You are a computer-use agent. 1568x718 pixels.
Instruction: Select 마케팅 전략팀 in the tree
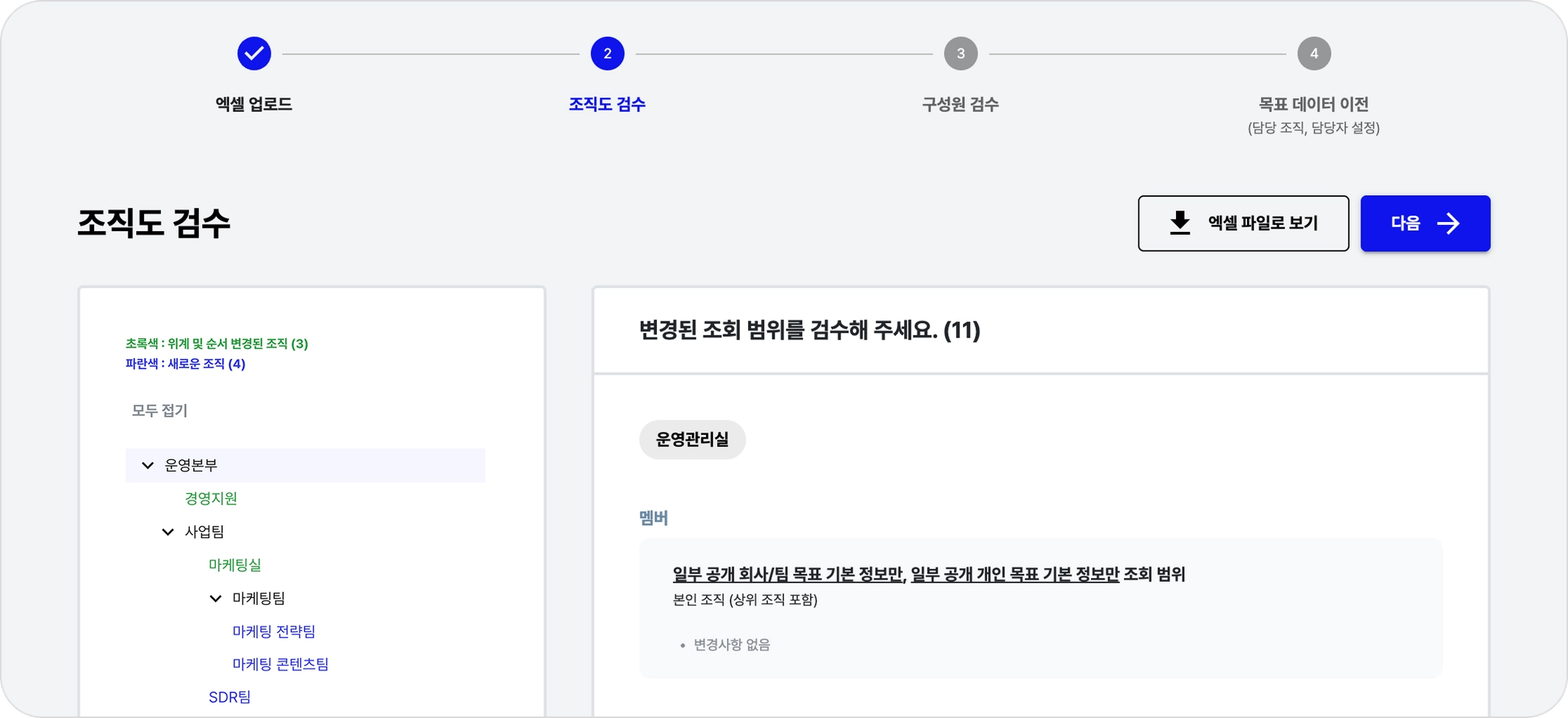pyautogui.click(x=273, y=632)
